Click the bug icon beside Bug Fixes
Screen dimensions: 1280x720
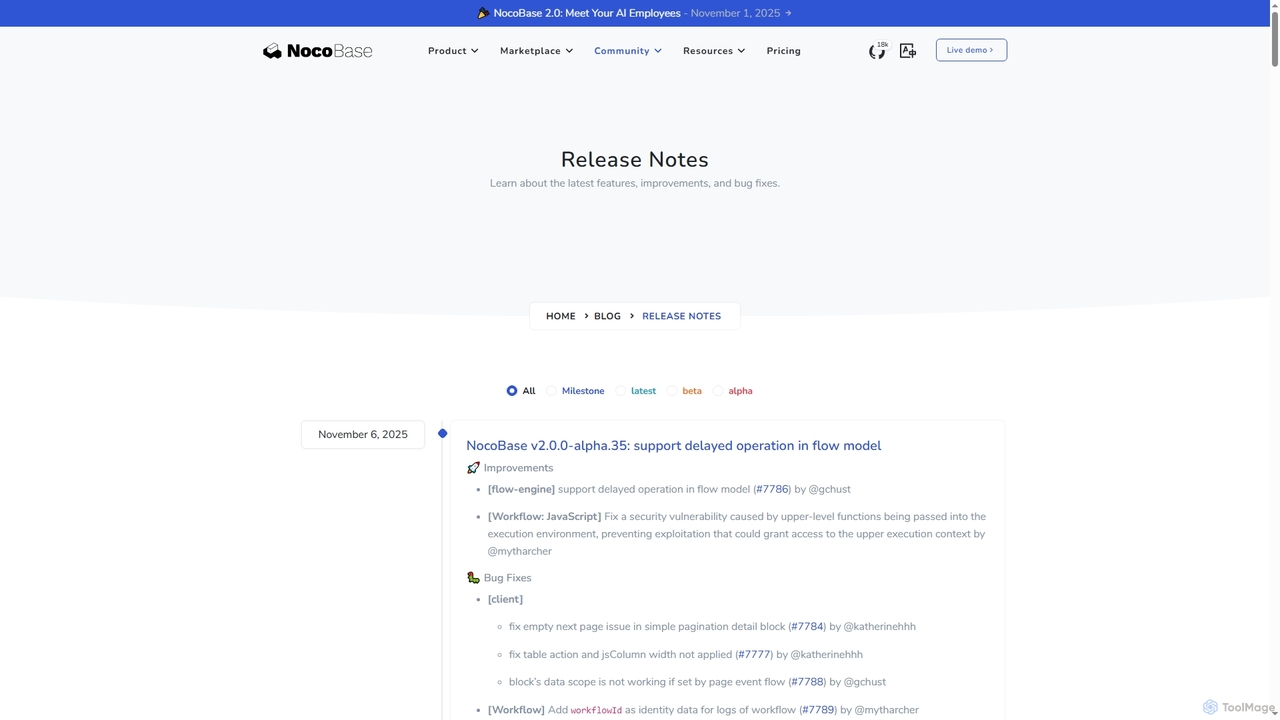click(x=473, y=578)
